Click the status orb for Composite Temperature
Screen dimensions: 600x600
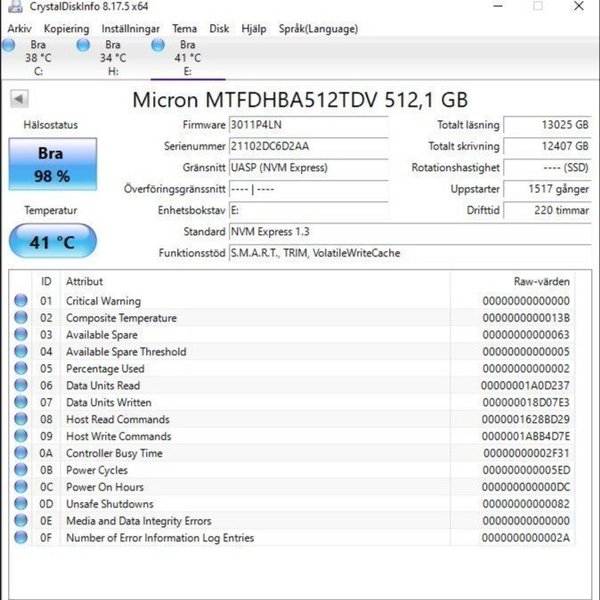point(21,317)
